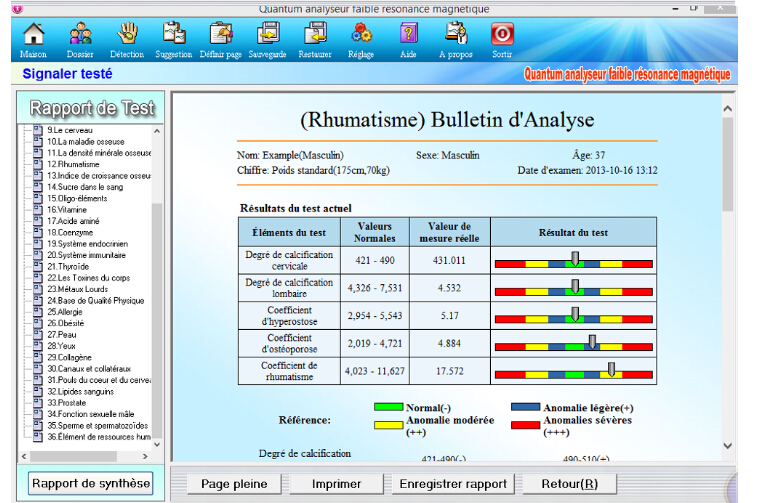The image size is (758, 503).
Task: Select 23.Métaux Lourds report
Action: 78,289
